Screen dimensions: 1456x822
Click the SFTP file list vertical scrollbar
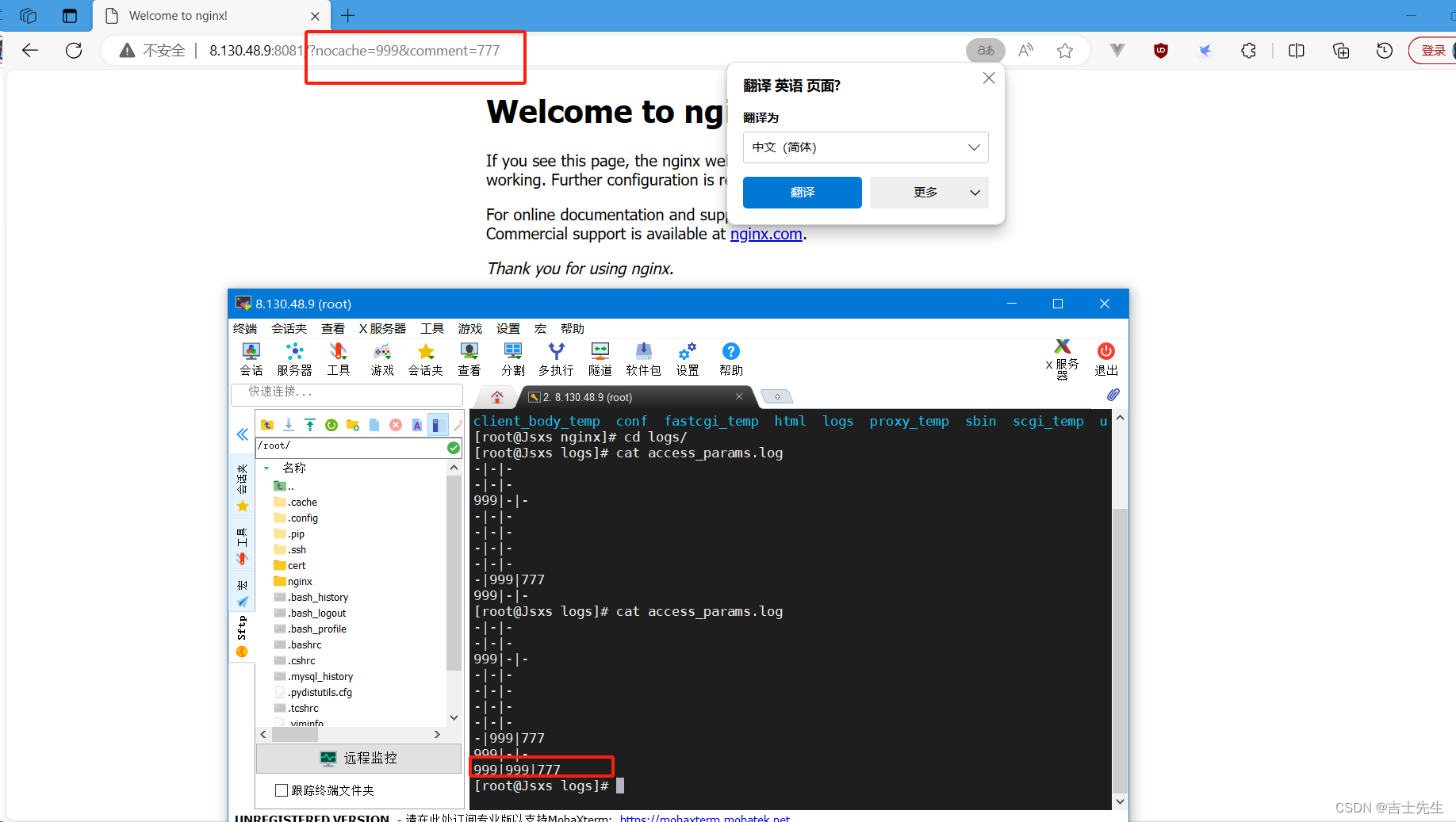click(454, 572)
